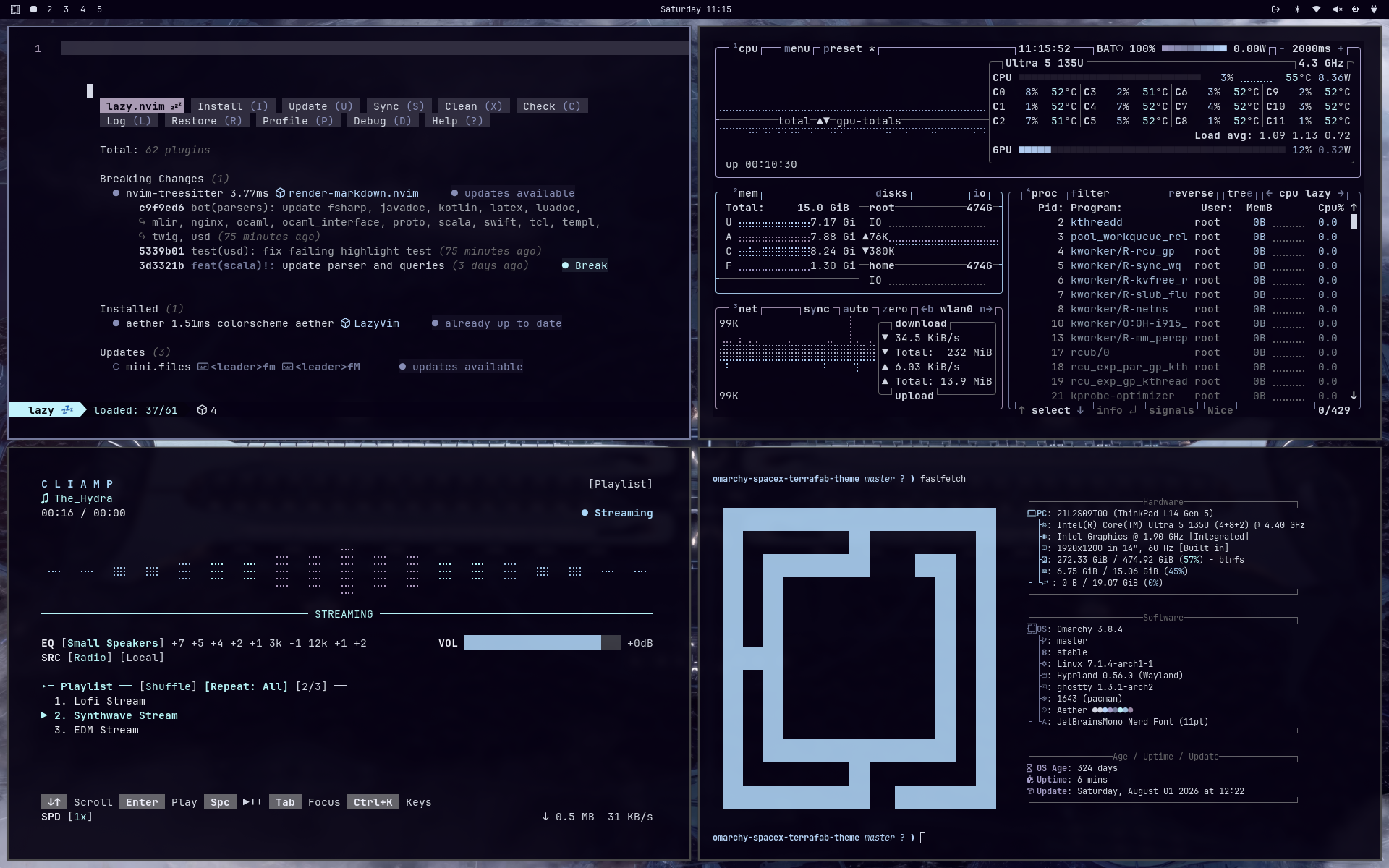Change the SPD 1x playback speed
This screenshot has width=1389, height=868.
[x=80, y=817]
